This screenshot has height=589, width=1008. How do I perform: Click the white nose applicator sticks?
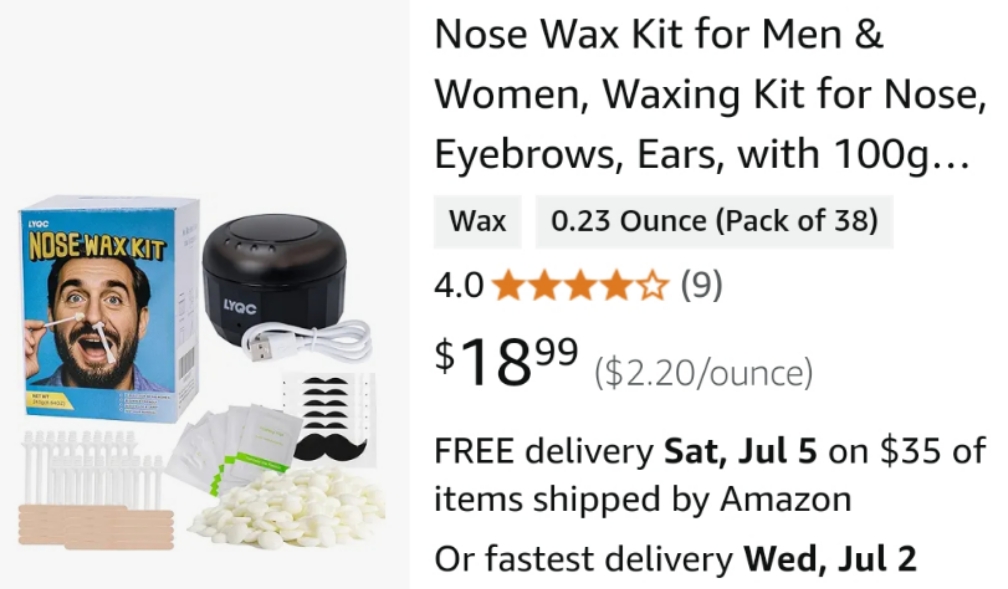(90, 467)
